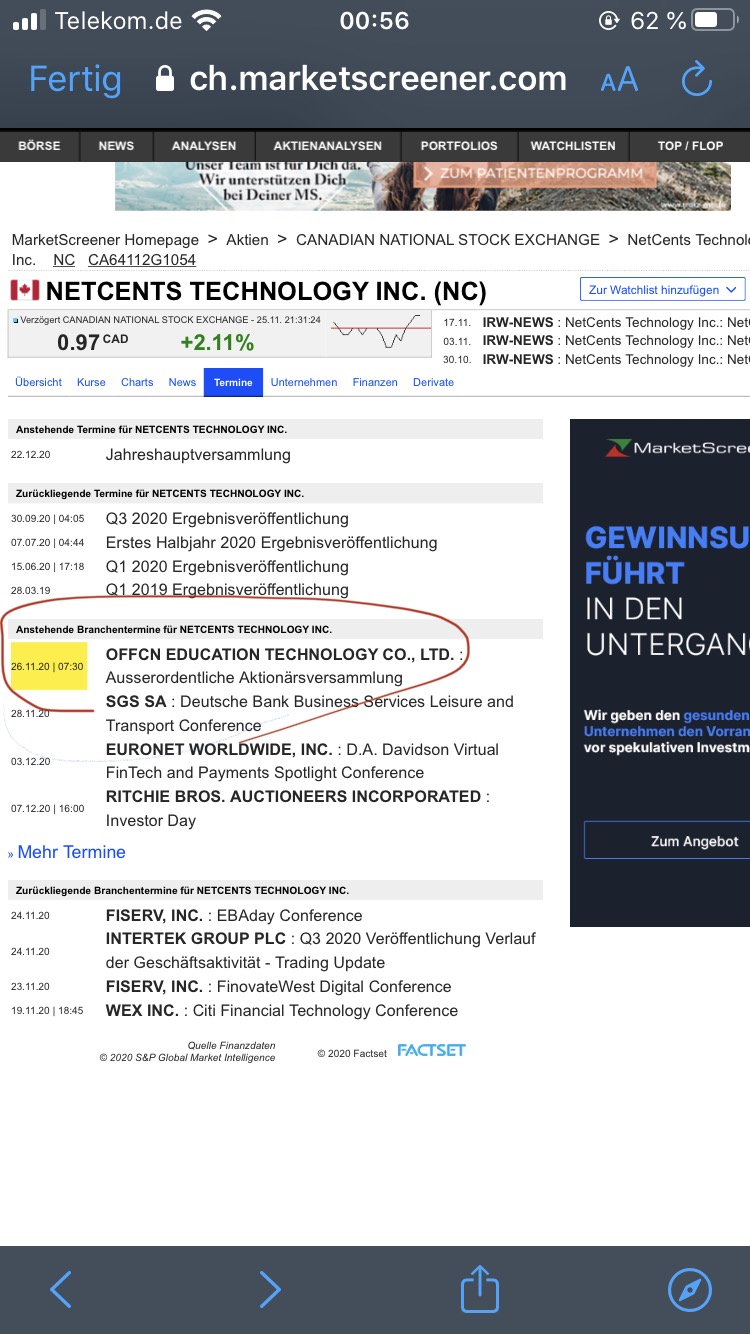Tap the Fertig button
The width and height of the screenshot is (750, 1334).
click(x=75, y=79)
